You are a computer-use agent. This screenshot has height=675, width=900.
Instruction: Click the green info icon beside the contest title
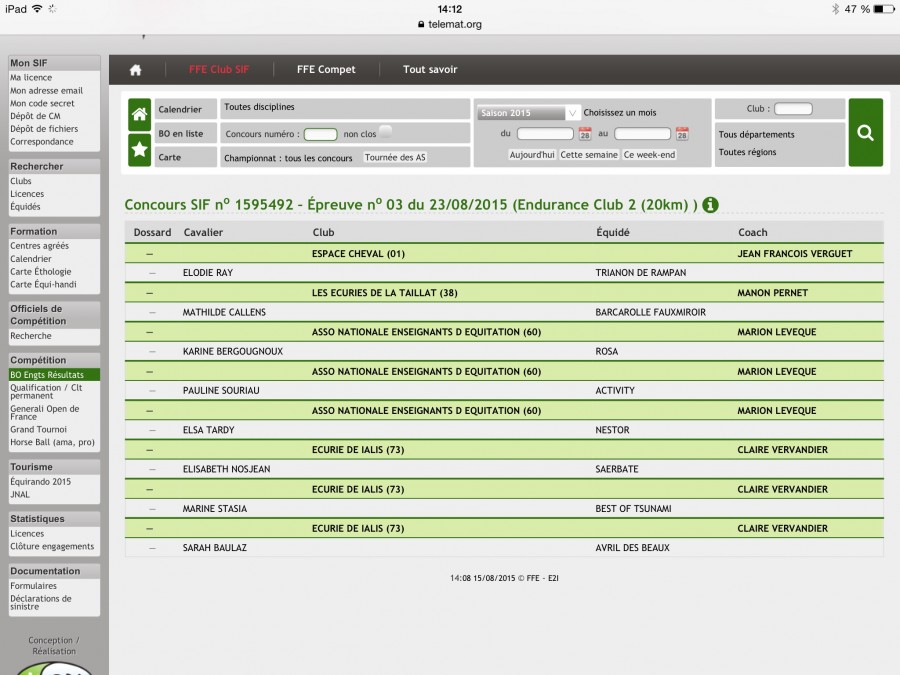pos(710,205)
